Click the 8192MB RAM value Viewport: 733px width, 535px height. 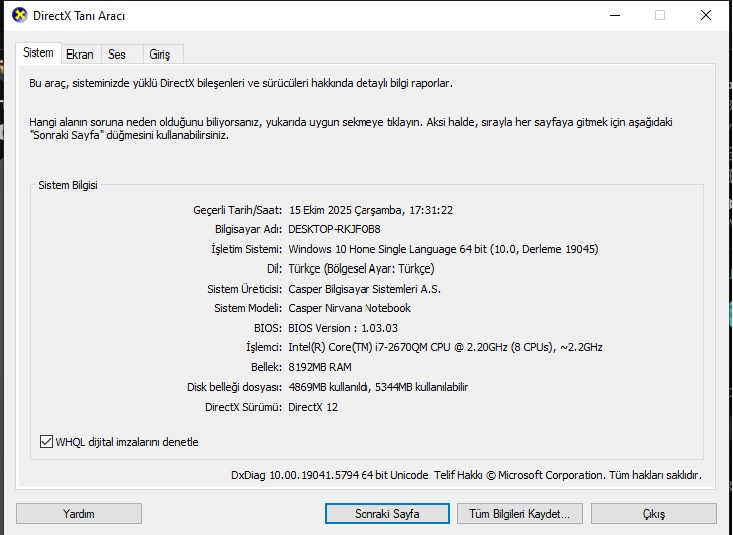pyautogui.click(x=320, y=367)
